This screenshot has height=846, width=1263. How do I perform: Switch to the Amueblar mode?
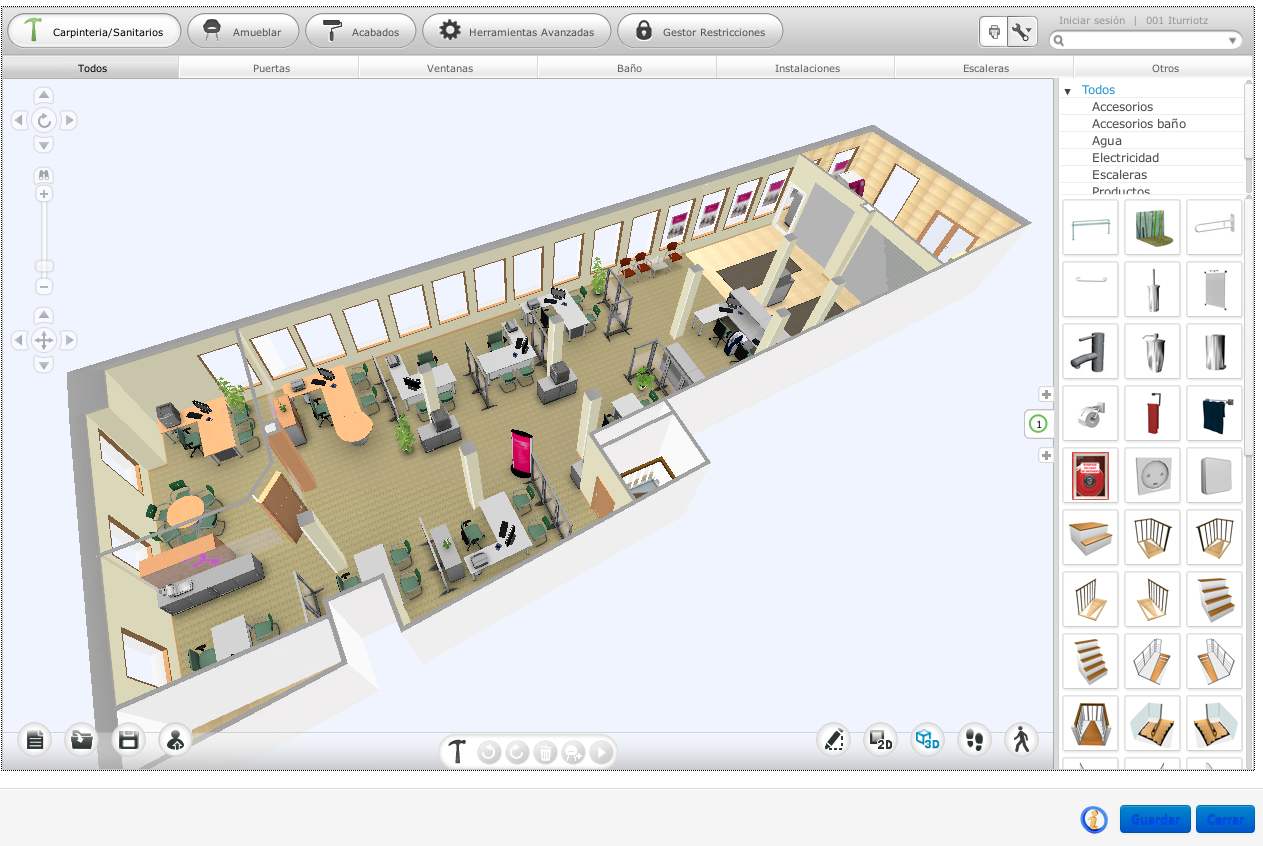[x=243, y=31]
